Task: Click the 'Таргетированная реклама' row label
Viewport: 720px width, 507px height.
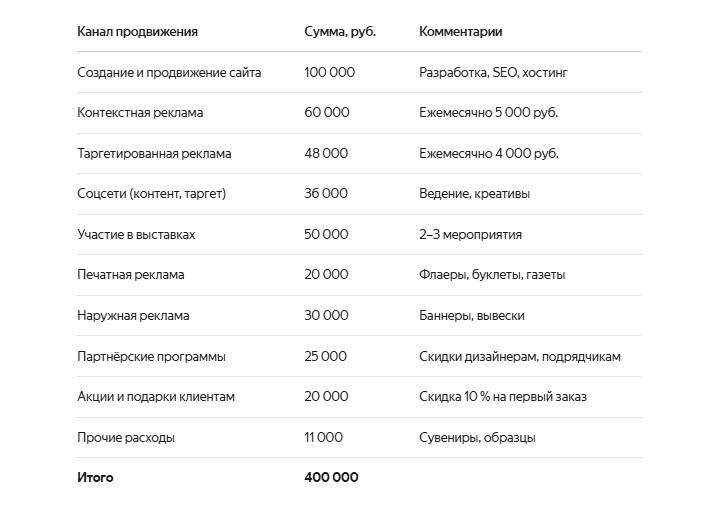Action: pyautogui.click(x=154, y=154)
